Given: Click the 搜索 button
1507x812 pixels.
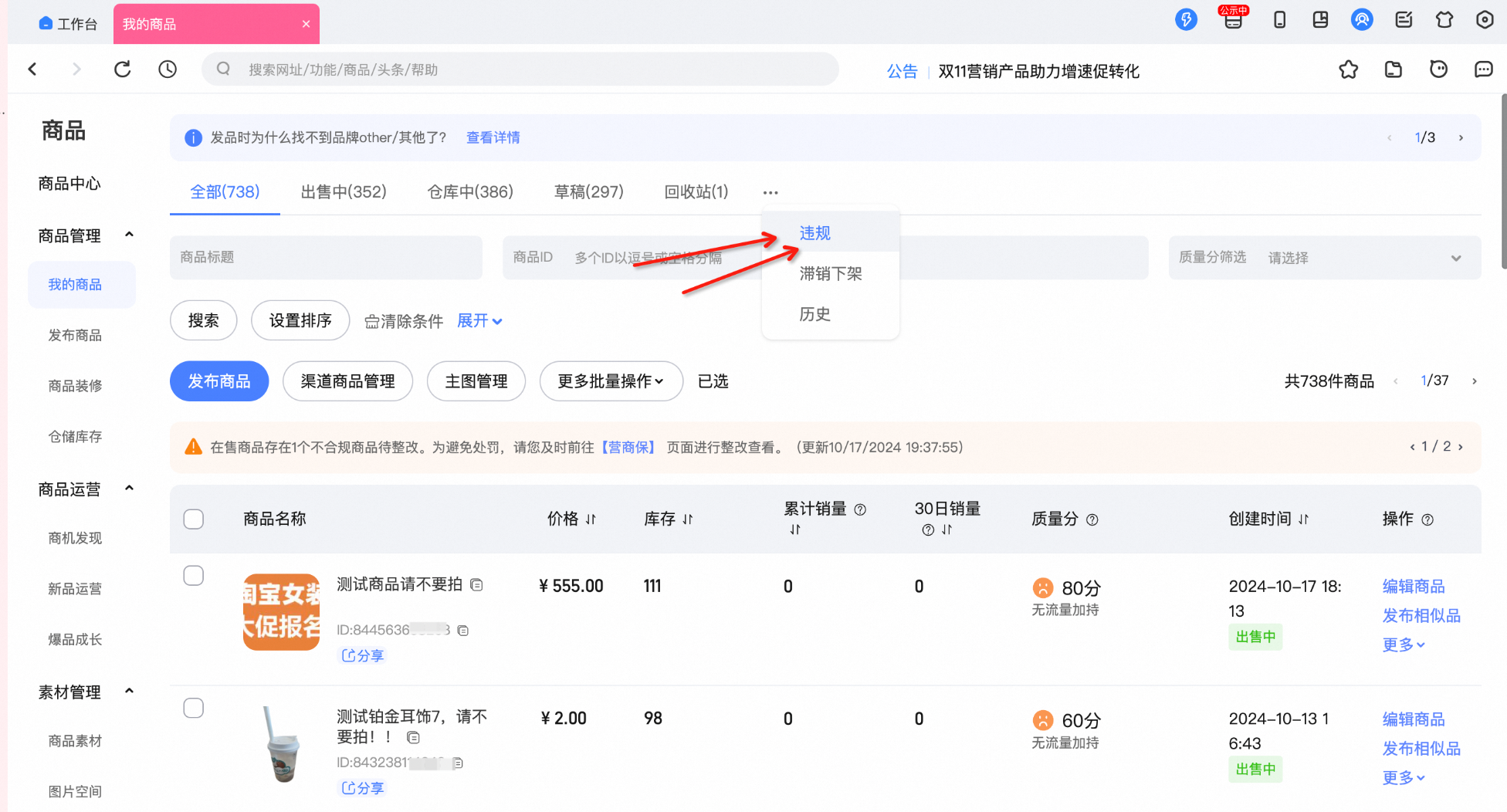Looking at the screenshot, I should click(x=204, y=320).
